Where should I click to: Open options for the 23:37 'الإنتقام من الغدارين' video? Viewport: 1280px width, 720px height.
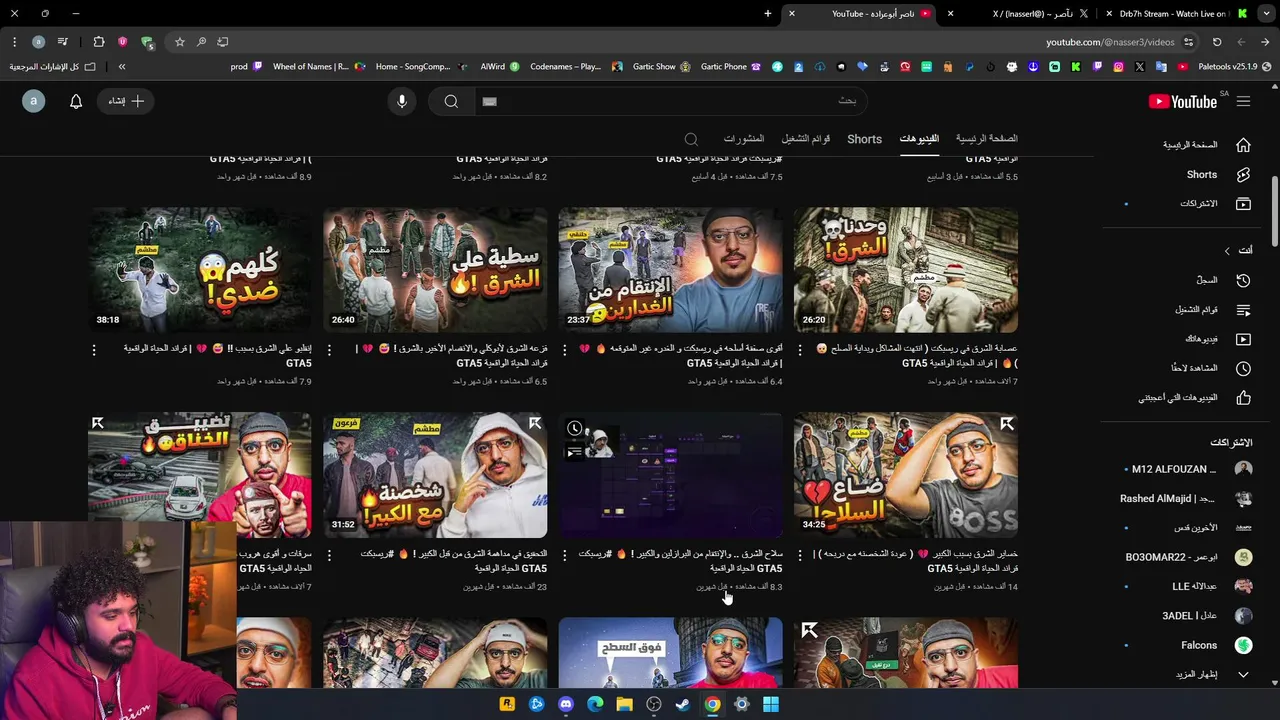pos(564,350)
